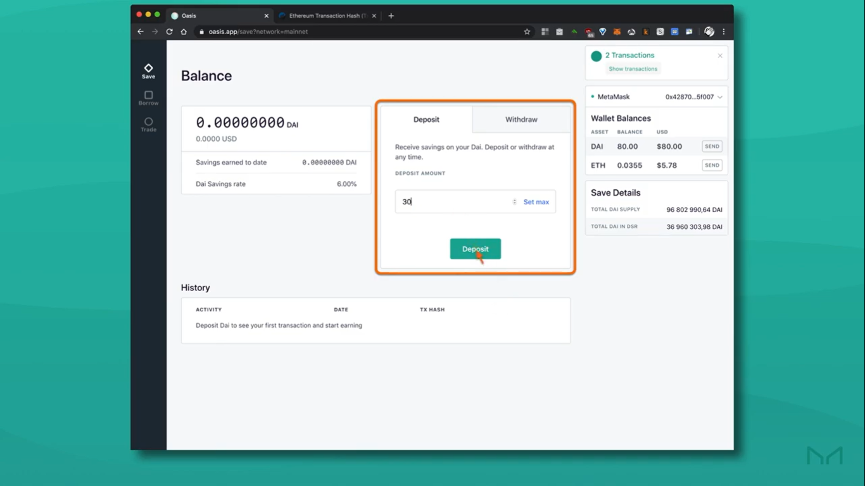Click the green Deposit button
This screenshot has height=487, width=866.
[476, 249]
